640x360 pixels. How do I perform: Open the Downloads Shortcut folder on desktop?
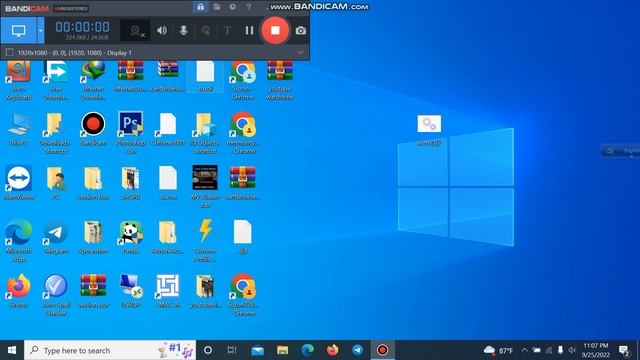pyautogui.click(x=56, y=133)
